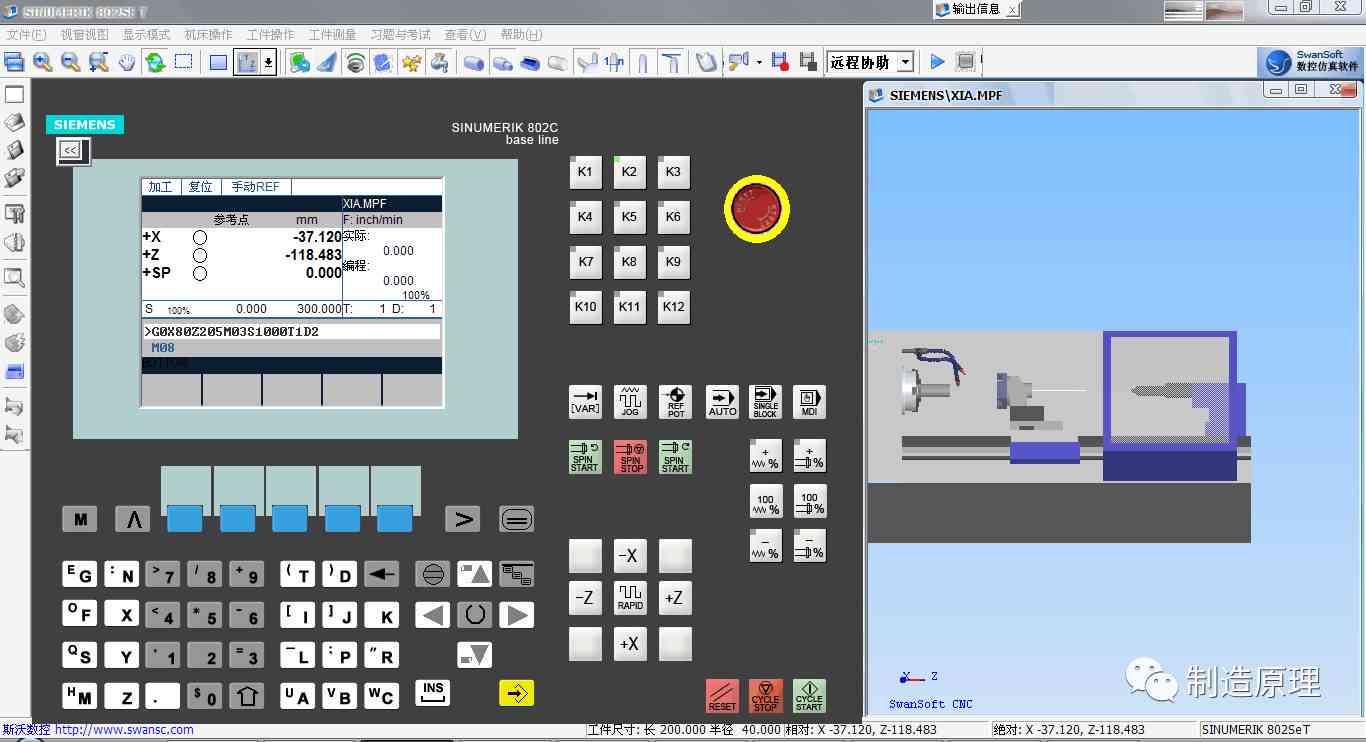Toggle the red emergency stop button
1366x742 pixels.
pyautogui.click(x=757, y=209)
